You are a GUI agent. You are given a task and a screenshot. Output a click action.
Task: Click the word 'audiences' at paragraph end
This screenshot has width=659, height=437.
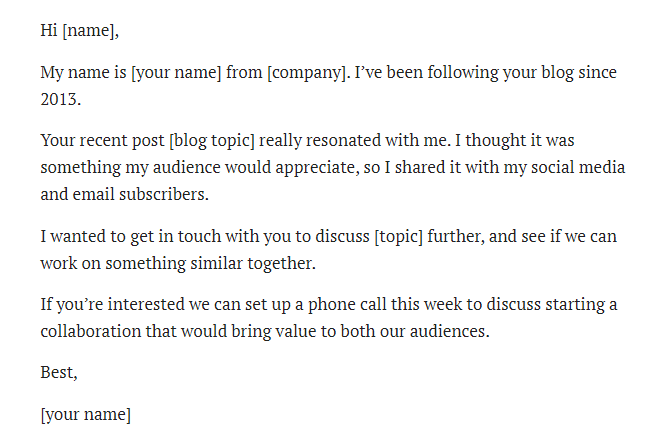point(450,331)
